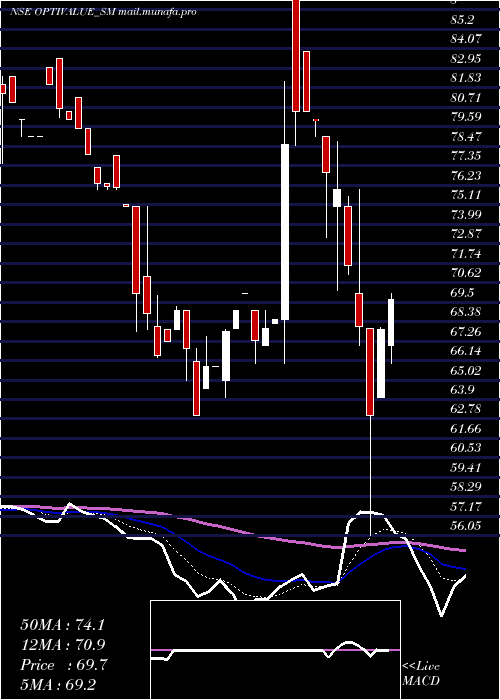
Task: Click the 67.26 price axis label
Action: 467,331
